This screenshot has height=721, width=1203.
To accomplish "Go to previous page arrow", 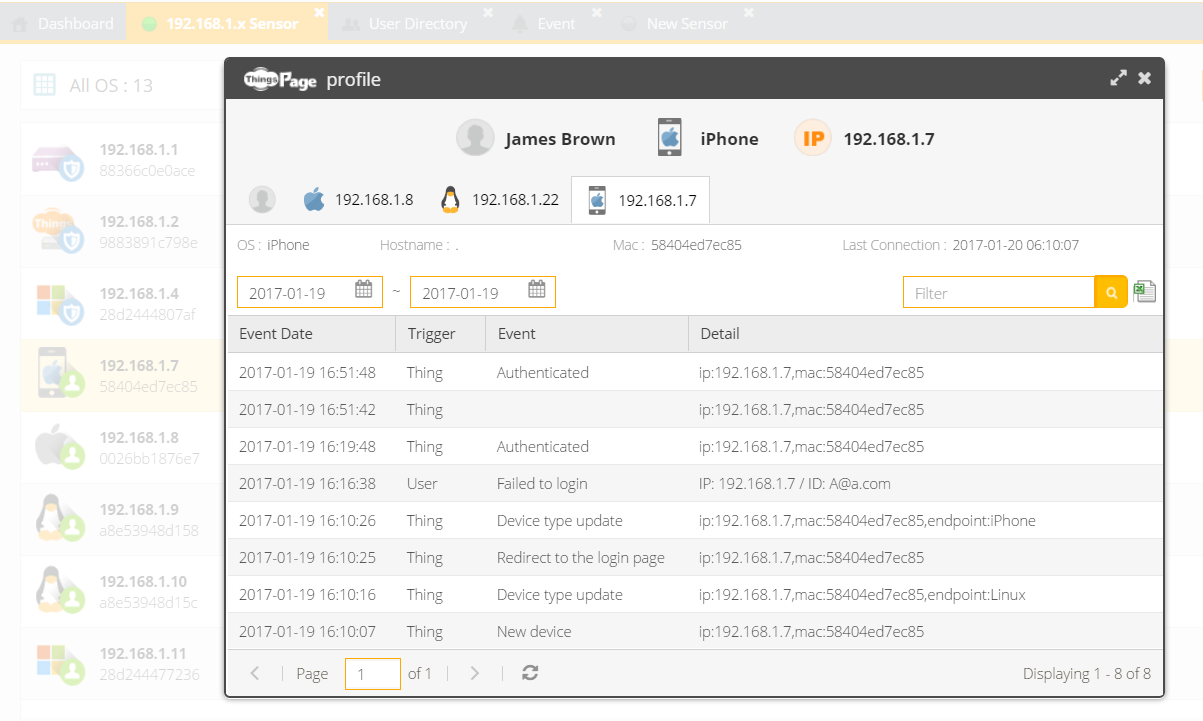I will click(255, 674).
